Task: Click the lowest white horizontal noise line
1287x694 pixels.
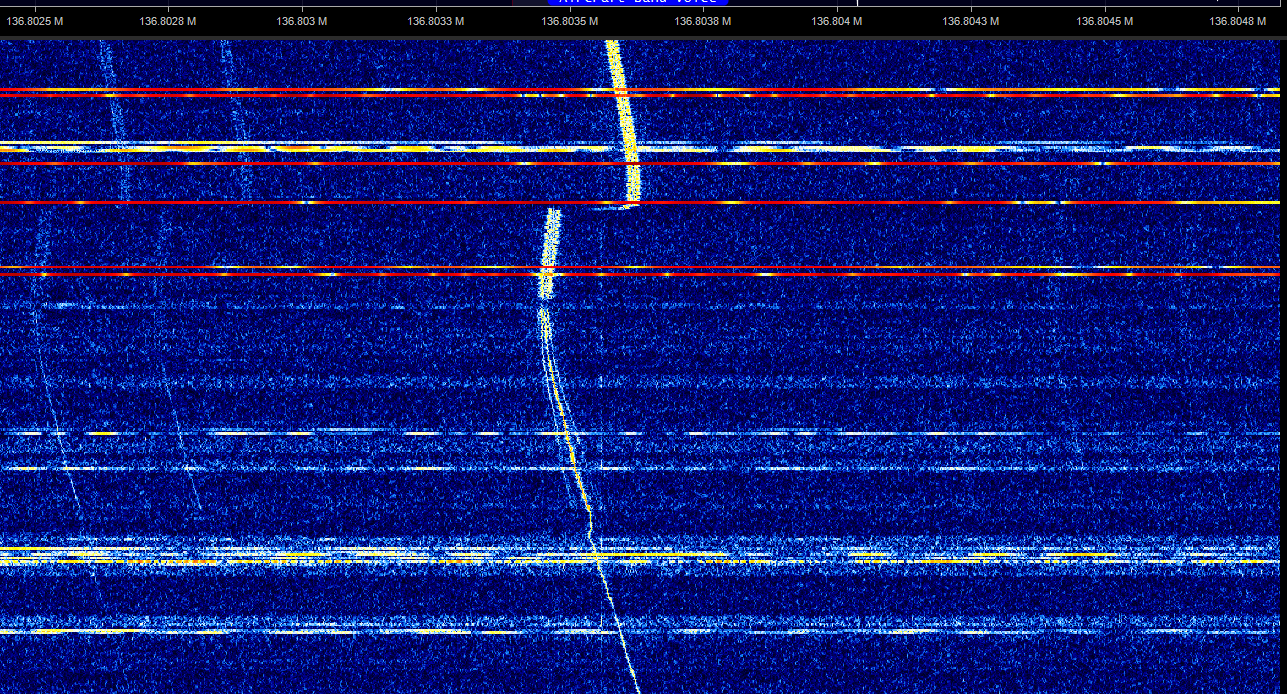Action: click(400, 632)
